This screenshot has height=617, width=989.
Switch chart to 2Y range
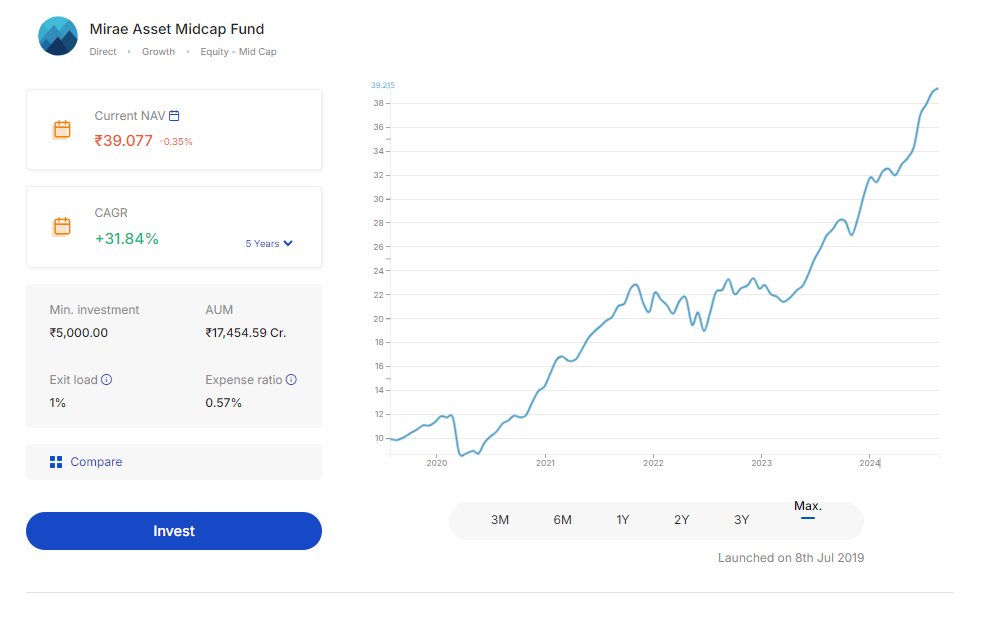coord(682,520)
